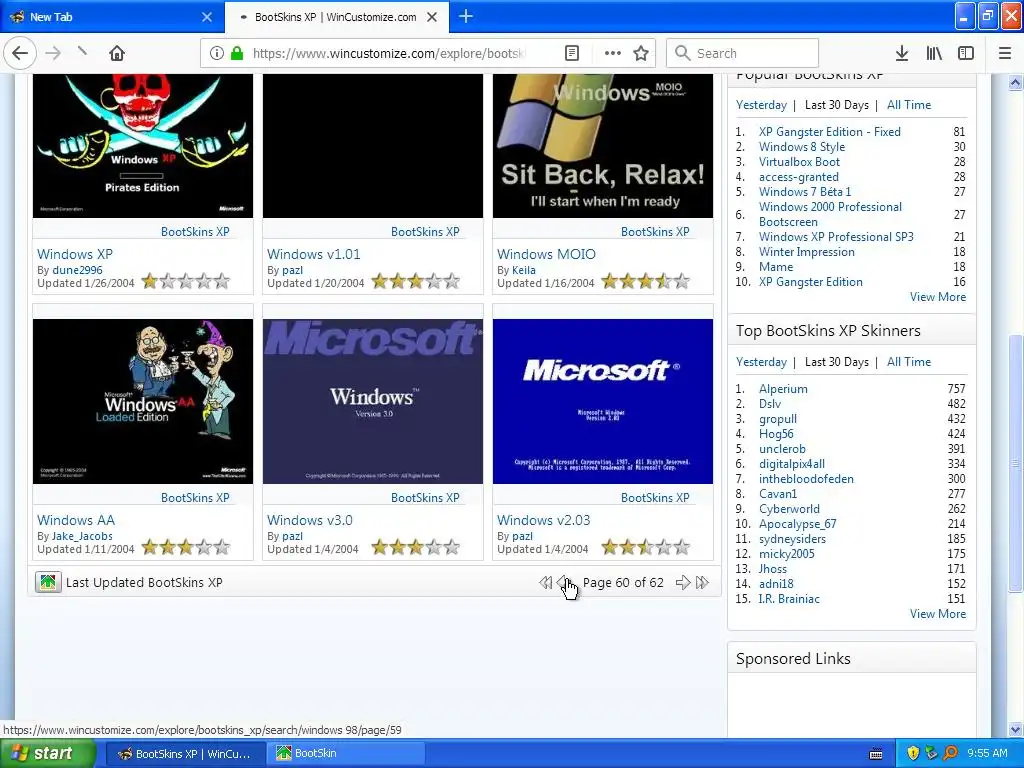1024x768 pixels.
Task: Visit author Keila profile
Action: pos(524,270)
